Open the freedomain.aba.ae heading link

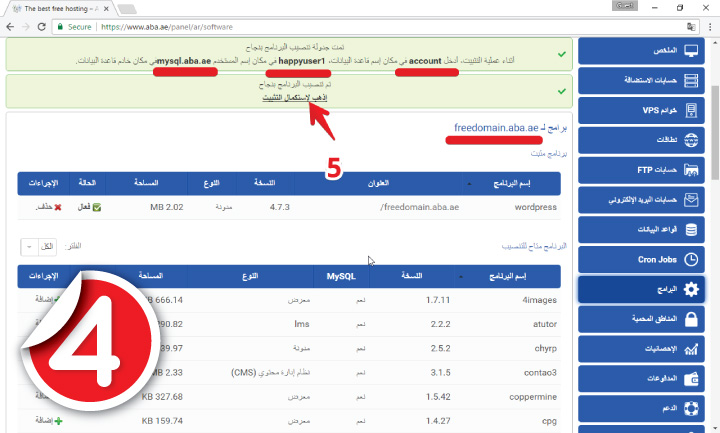pyautogui.click(x=496, y=128)
